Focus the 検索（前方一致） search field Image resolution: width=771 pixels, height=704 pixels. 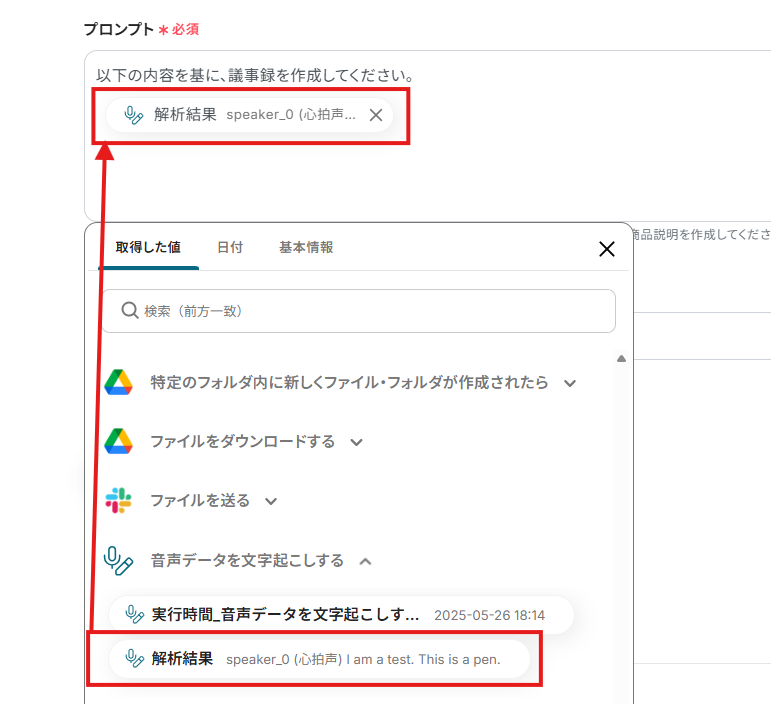(370, 311)
